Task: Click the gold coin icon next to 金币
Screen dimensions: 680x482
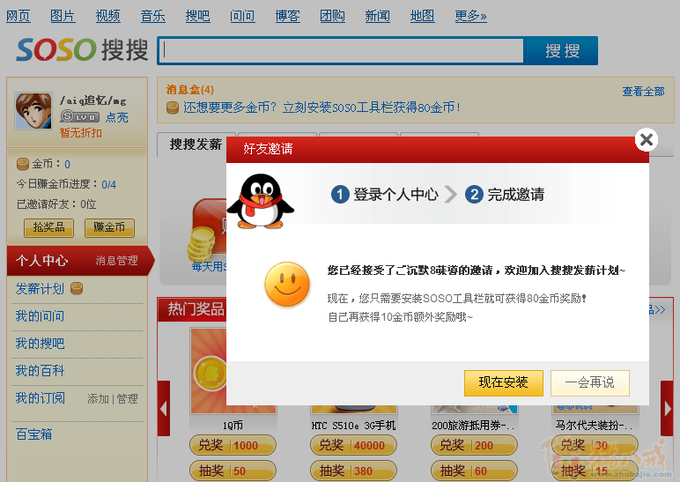Action: tap(23, 164)
